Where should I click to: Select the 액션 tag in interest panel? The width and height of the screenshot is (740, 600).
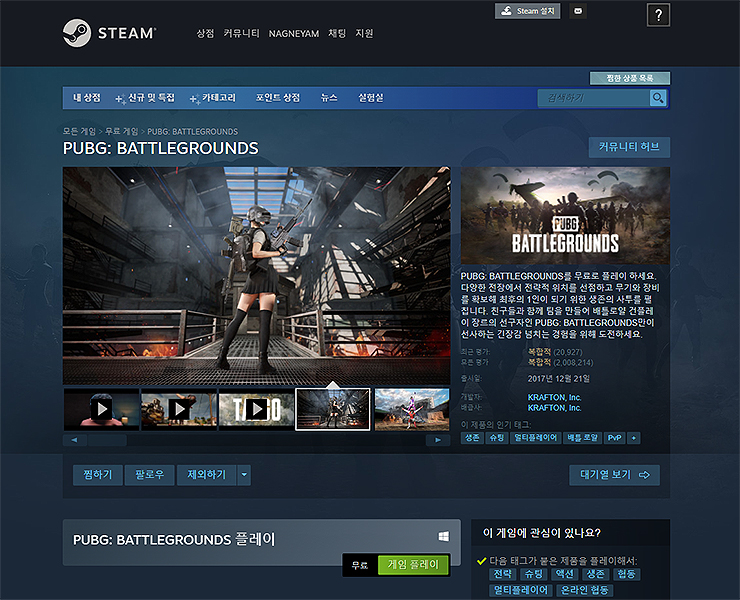[x=564, y=574]
